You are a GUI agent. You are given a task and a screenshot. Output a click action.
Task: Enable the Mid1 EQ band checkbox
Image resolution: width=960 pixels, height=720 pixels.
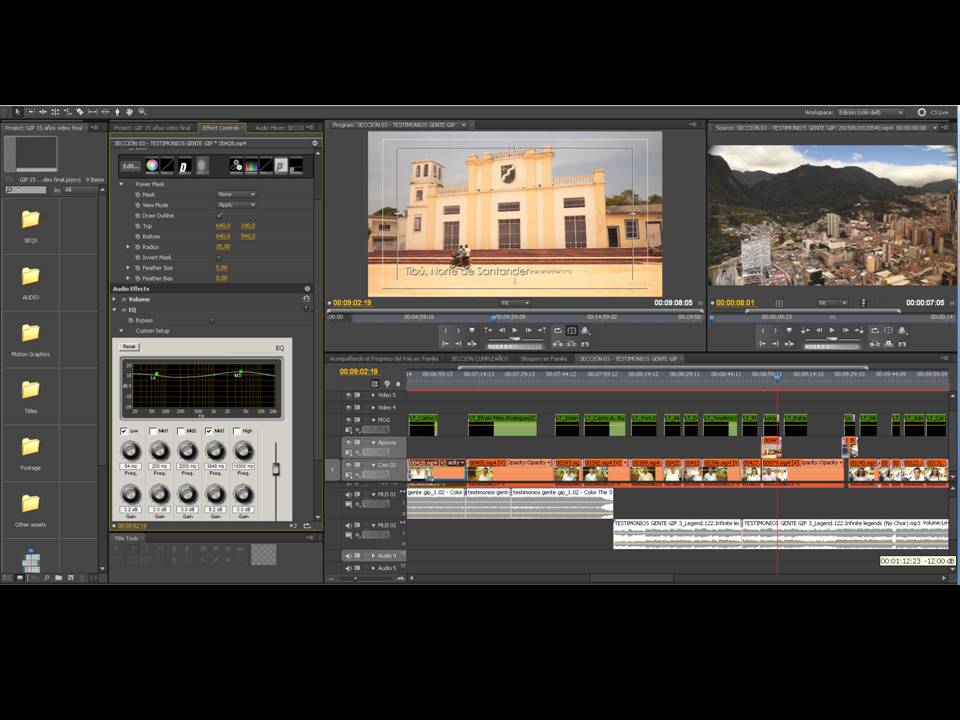tap(152, 431)
